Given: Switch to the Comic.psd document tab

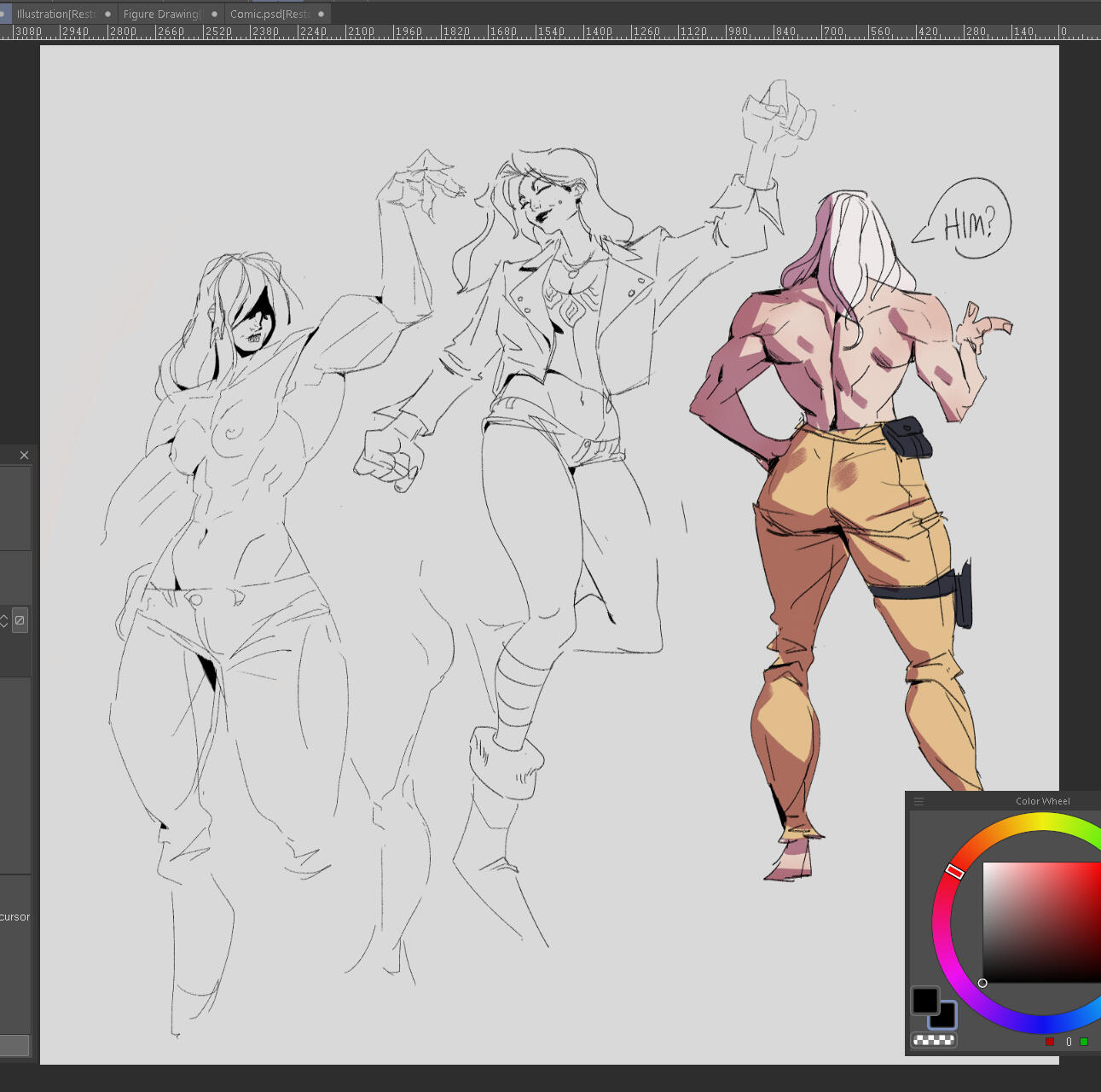Looking at the screenshot, I should point(269,14).
